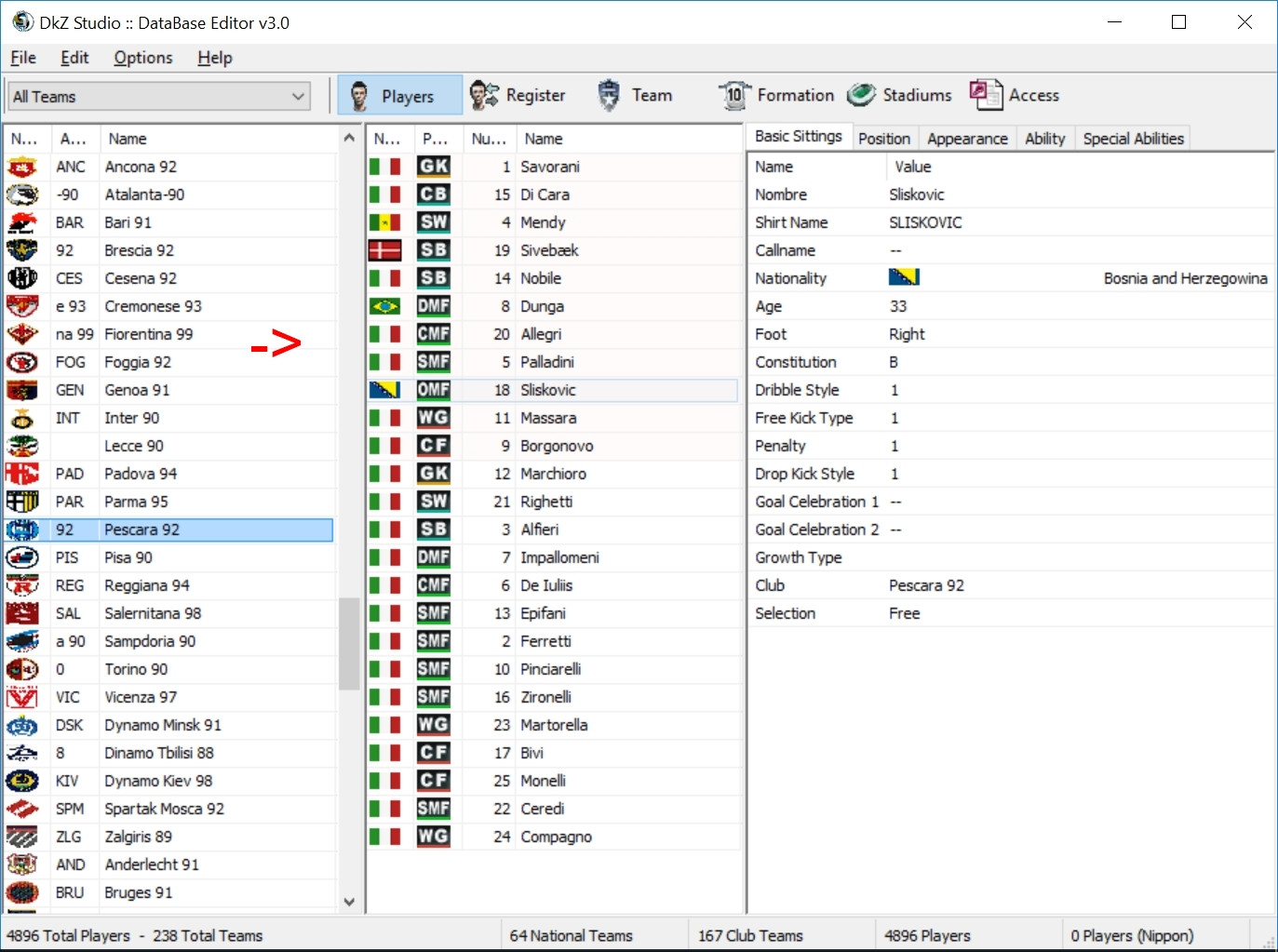Viewport: 1278px width, 952px height.
Task: Sort player list by Name column header
Action: point(628,139)
